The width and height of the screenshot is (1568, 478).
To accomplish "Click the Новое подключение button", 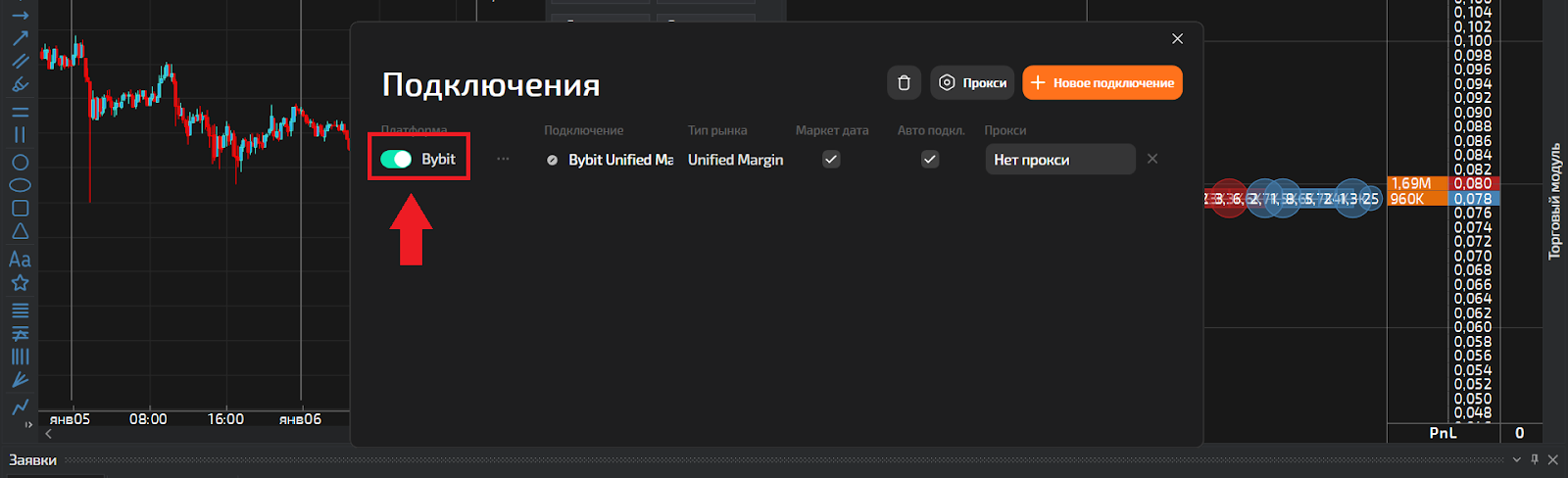I will click(x=1102, y=83).
